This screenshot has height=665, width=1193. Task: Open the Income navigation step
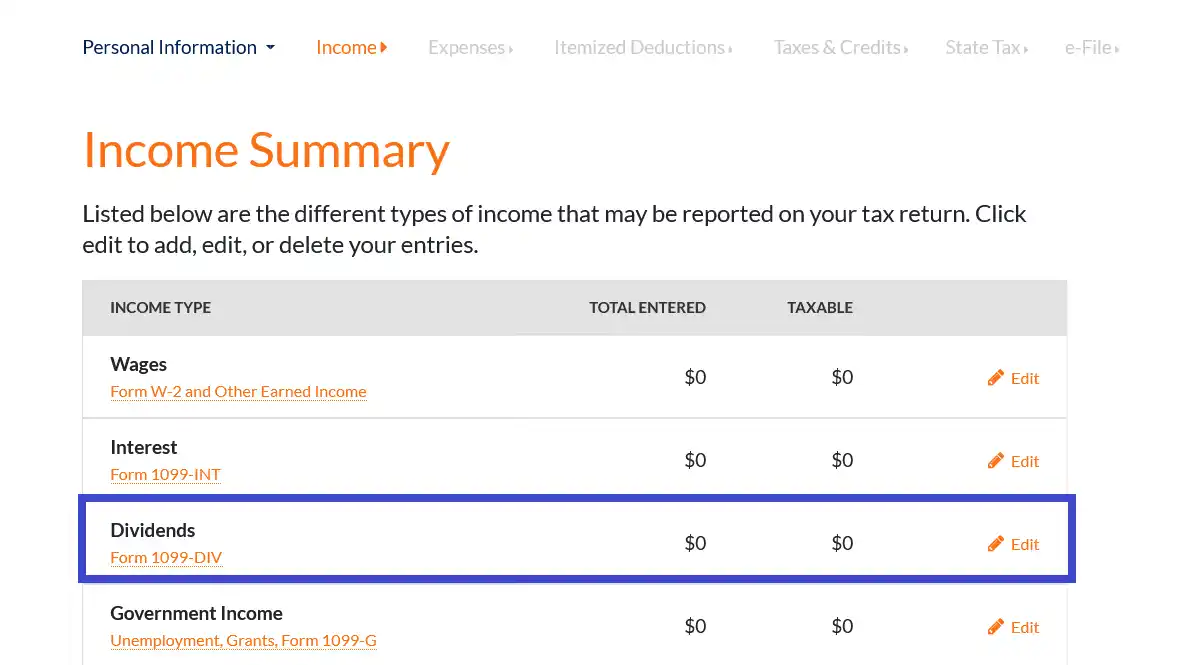[x=351, y=47]
